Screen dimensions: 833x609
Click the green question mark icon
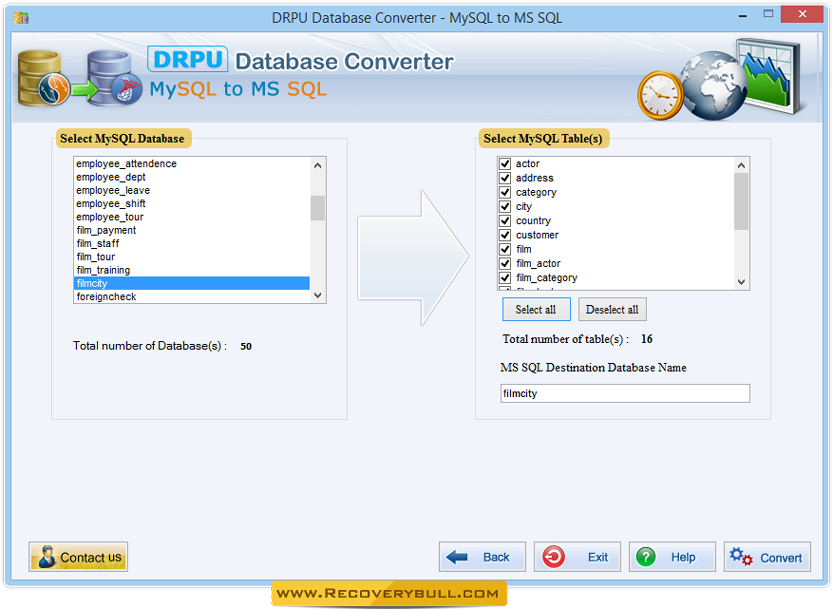pyautogui.click(x=645, y=557)
